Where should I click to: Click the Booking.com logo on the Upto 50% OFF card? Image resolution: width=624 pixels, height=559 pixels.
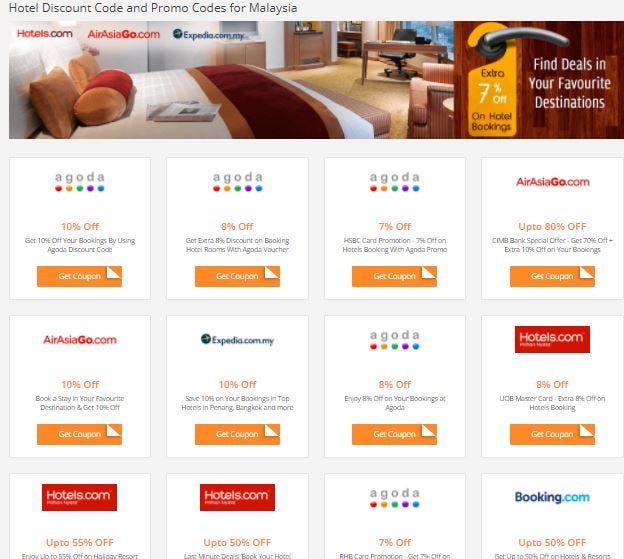[552, 497]
